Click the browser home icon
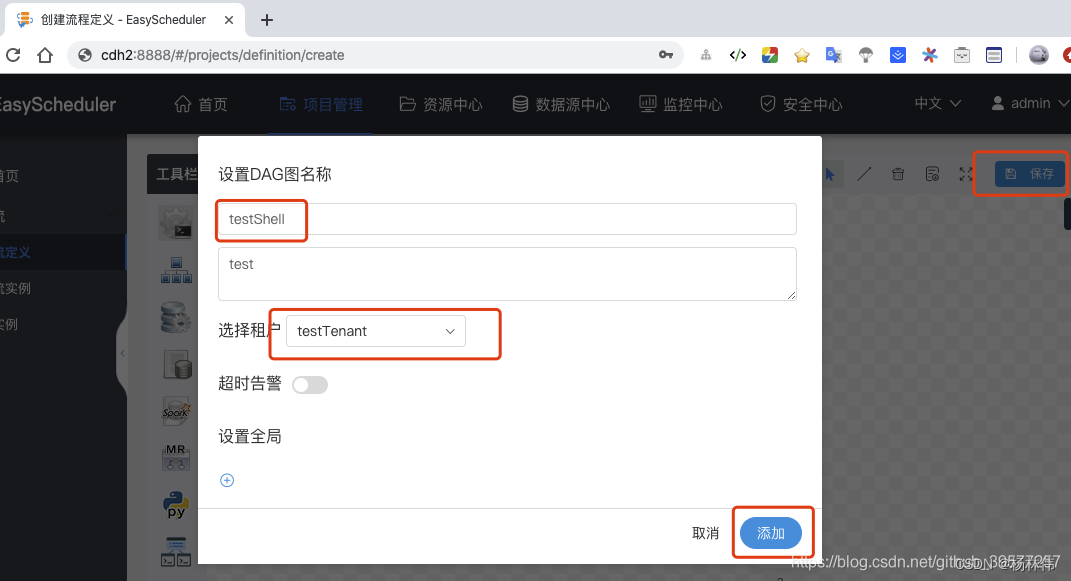 click(x=45, y=55)
